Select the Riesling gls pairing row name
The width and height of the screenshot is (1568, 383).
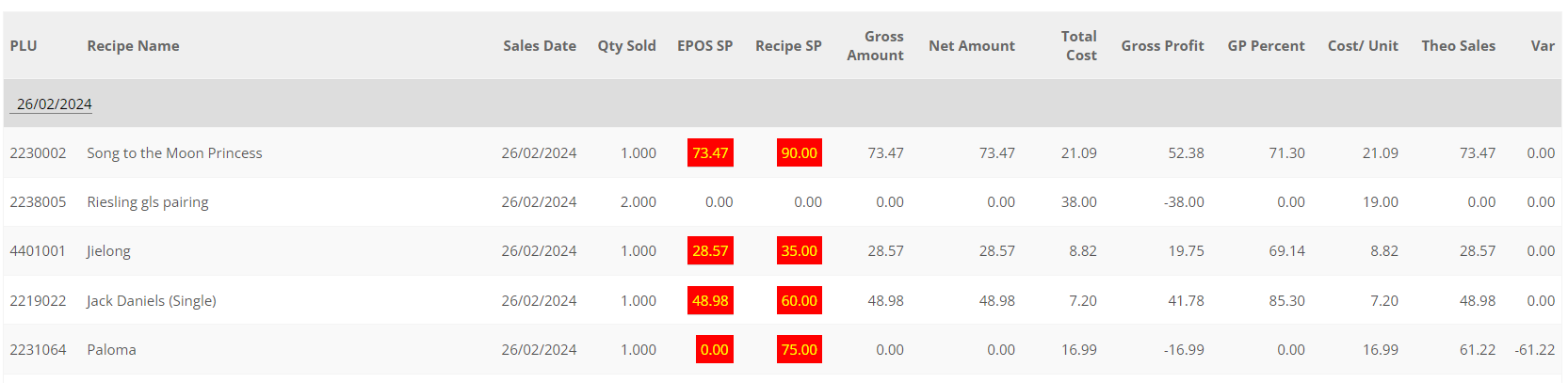[148, 202]
